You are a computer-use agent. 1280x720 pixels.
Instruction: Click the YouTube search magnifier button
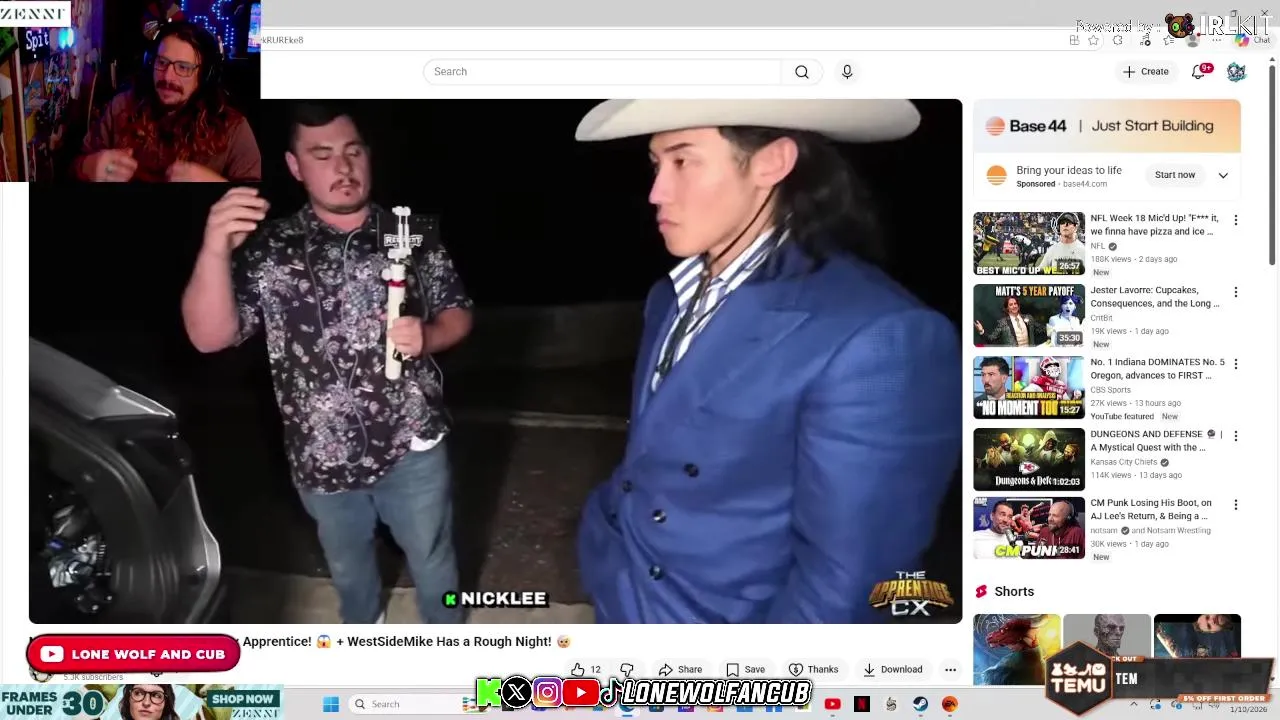click(802, 72)
